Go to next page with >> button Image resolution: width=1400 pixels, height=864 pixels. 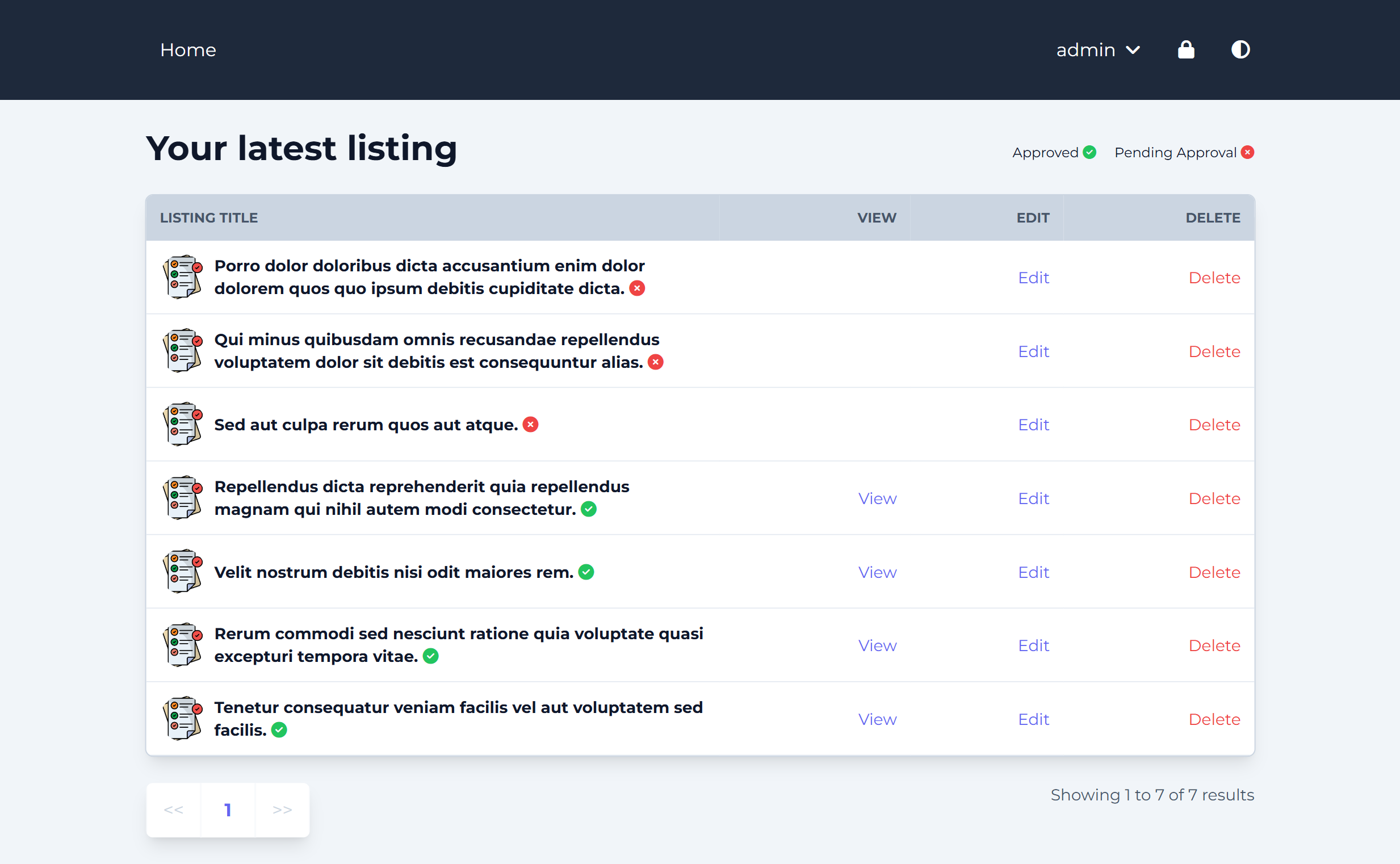pos(282,810)
